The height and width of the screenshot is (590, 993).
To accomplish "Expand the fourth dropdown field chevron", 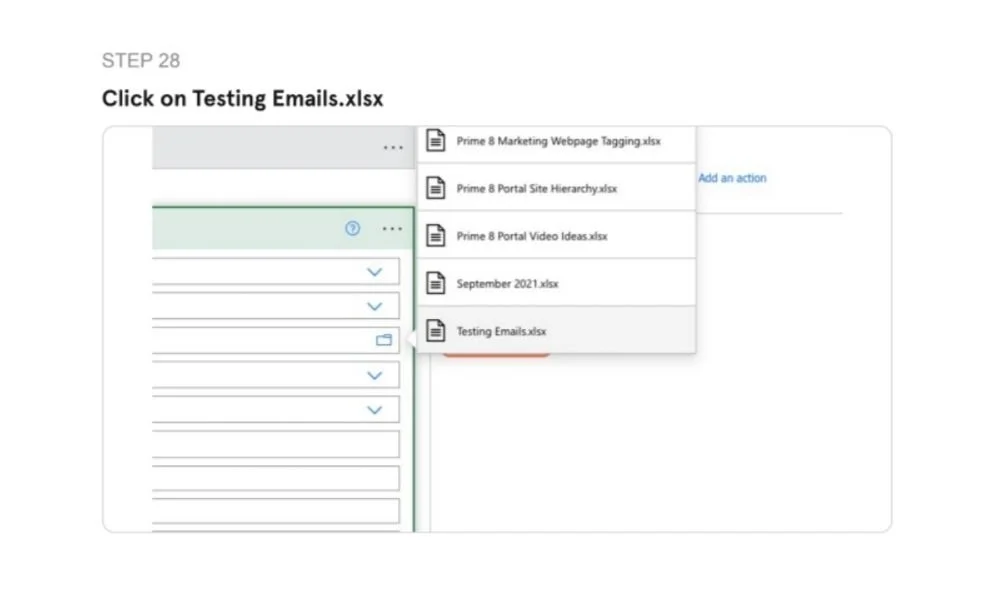I will pos(374,375).
